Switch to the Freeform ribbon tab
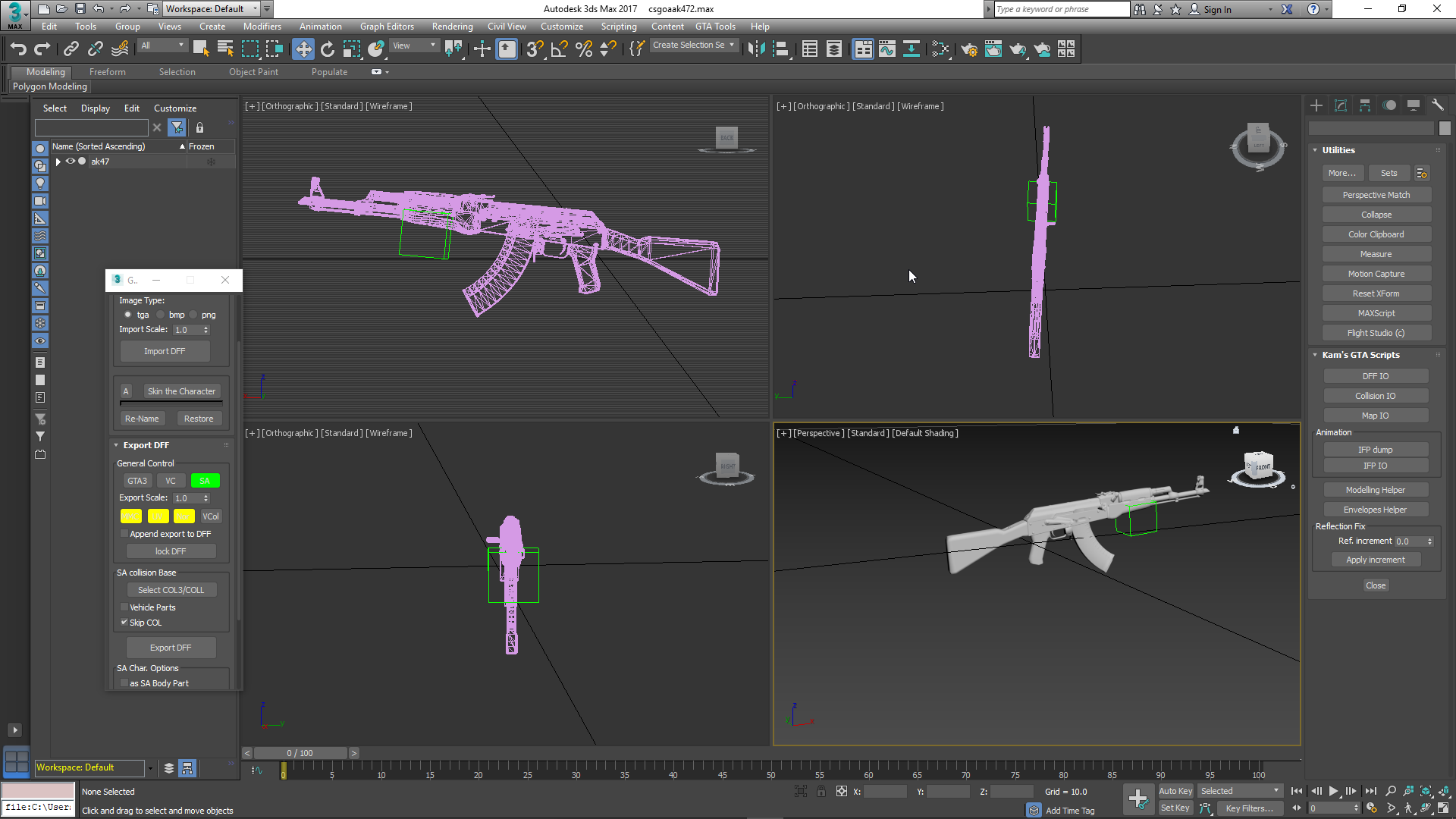This screenshot has height=819, width=1456. 107,72
